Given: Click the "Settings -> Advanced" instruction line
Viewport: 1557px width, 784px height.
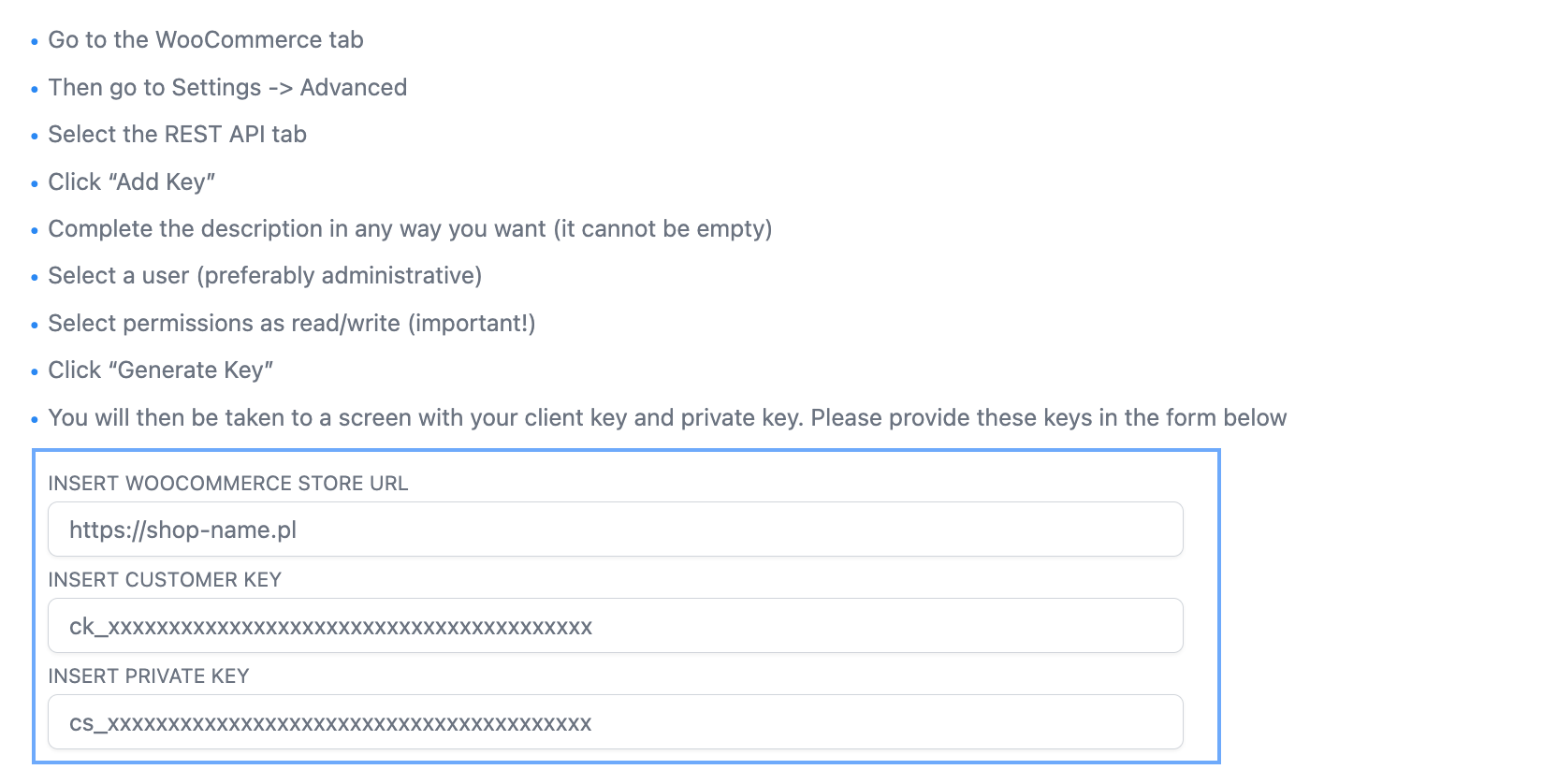Looking at the screenshot, I should click(227, 88).
